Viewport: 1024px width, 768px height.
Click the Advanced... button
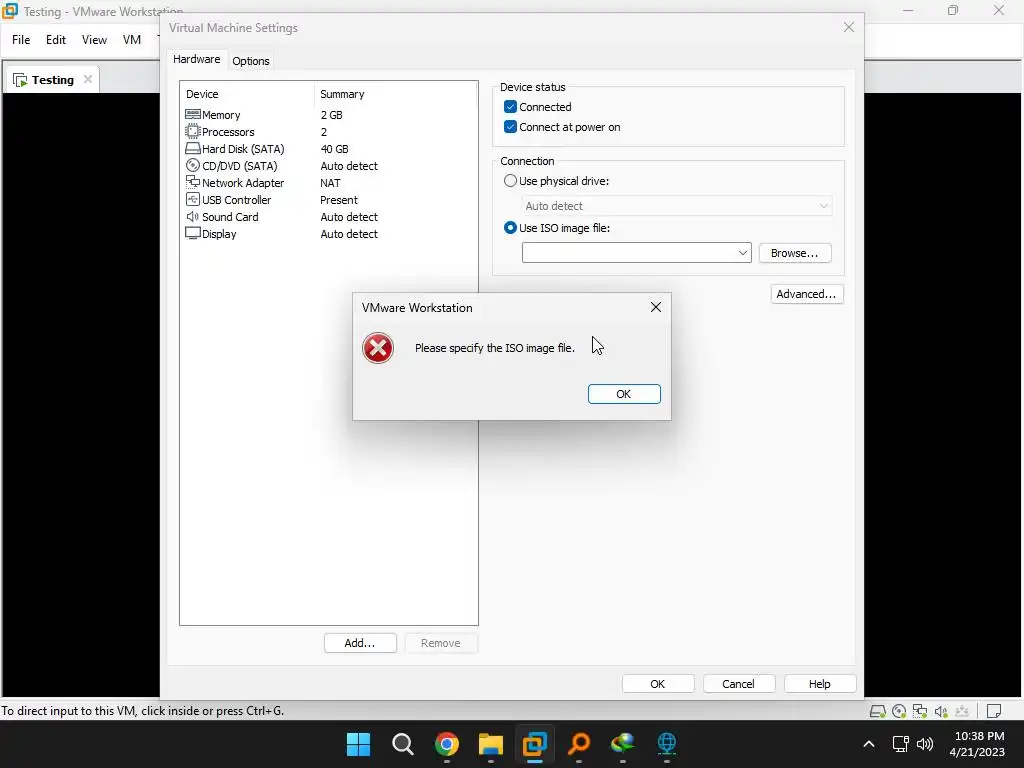coord(807,294)
